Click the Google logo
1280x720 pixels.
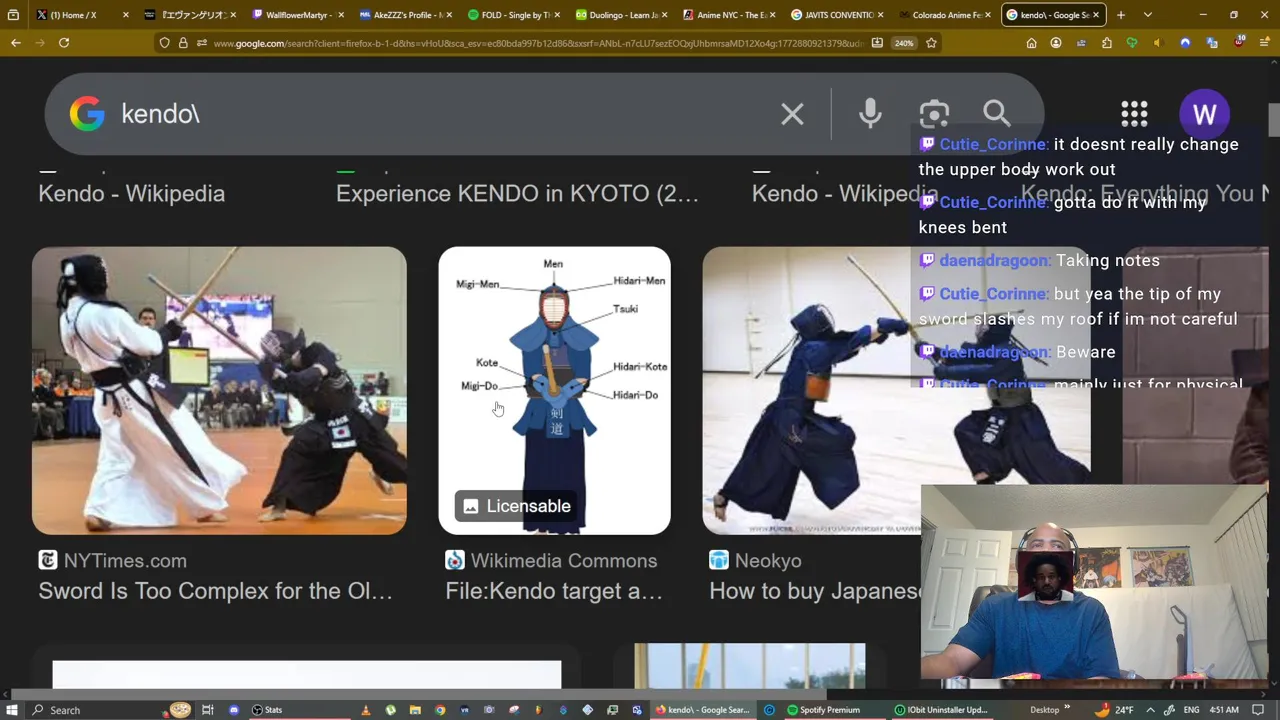87,114
